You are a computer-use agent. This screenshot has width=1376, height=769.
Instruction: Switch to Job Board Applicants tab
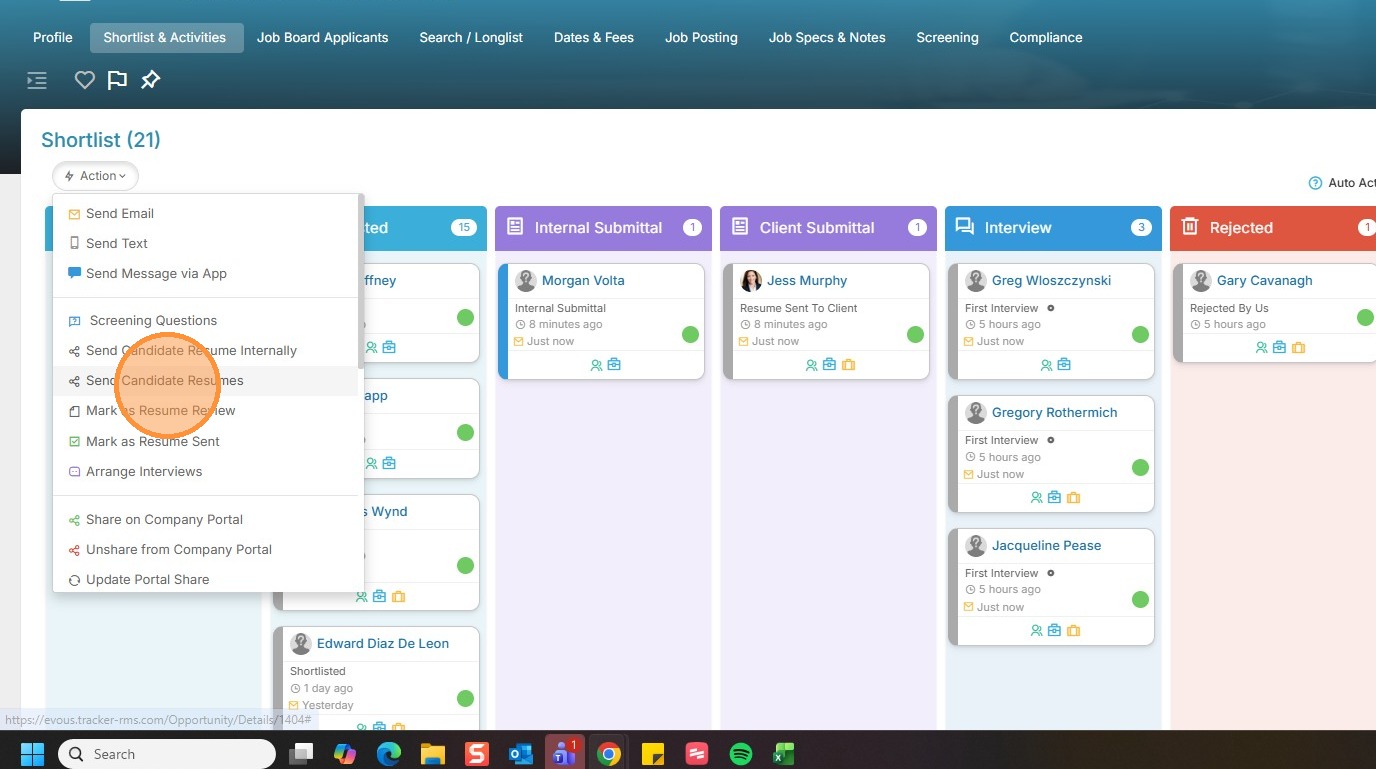coord(322,38)
